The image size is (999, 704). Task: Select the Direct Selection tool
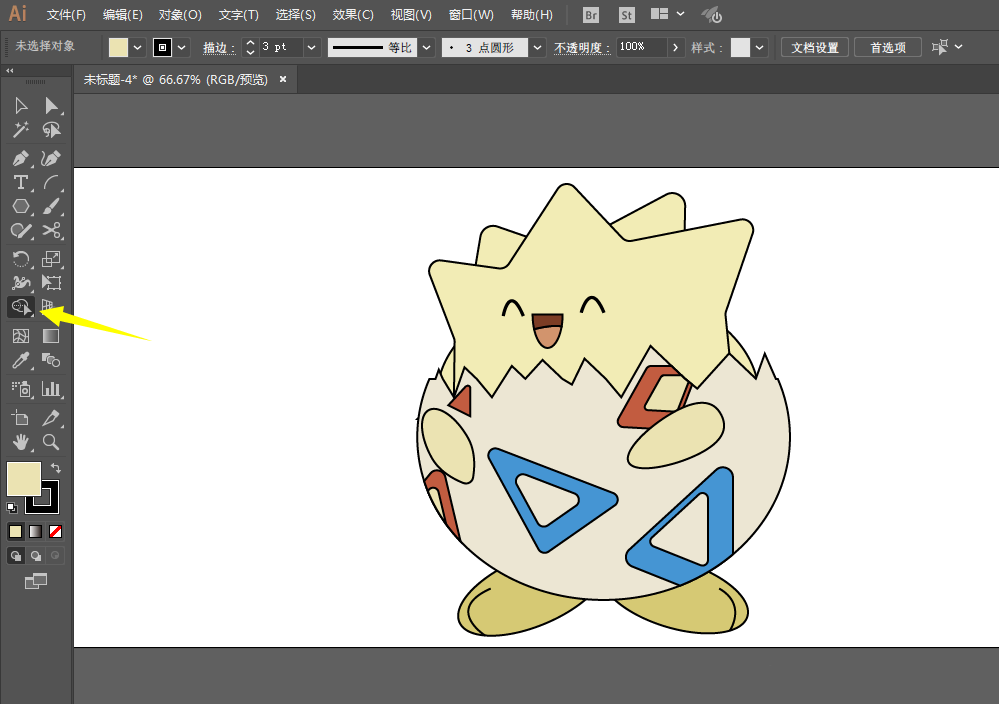51,105
